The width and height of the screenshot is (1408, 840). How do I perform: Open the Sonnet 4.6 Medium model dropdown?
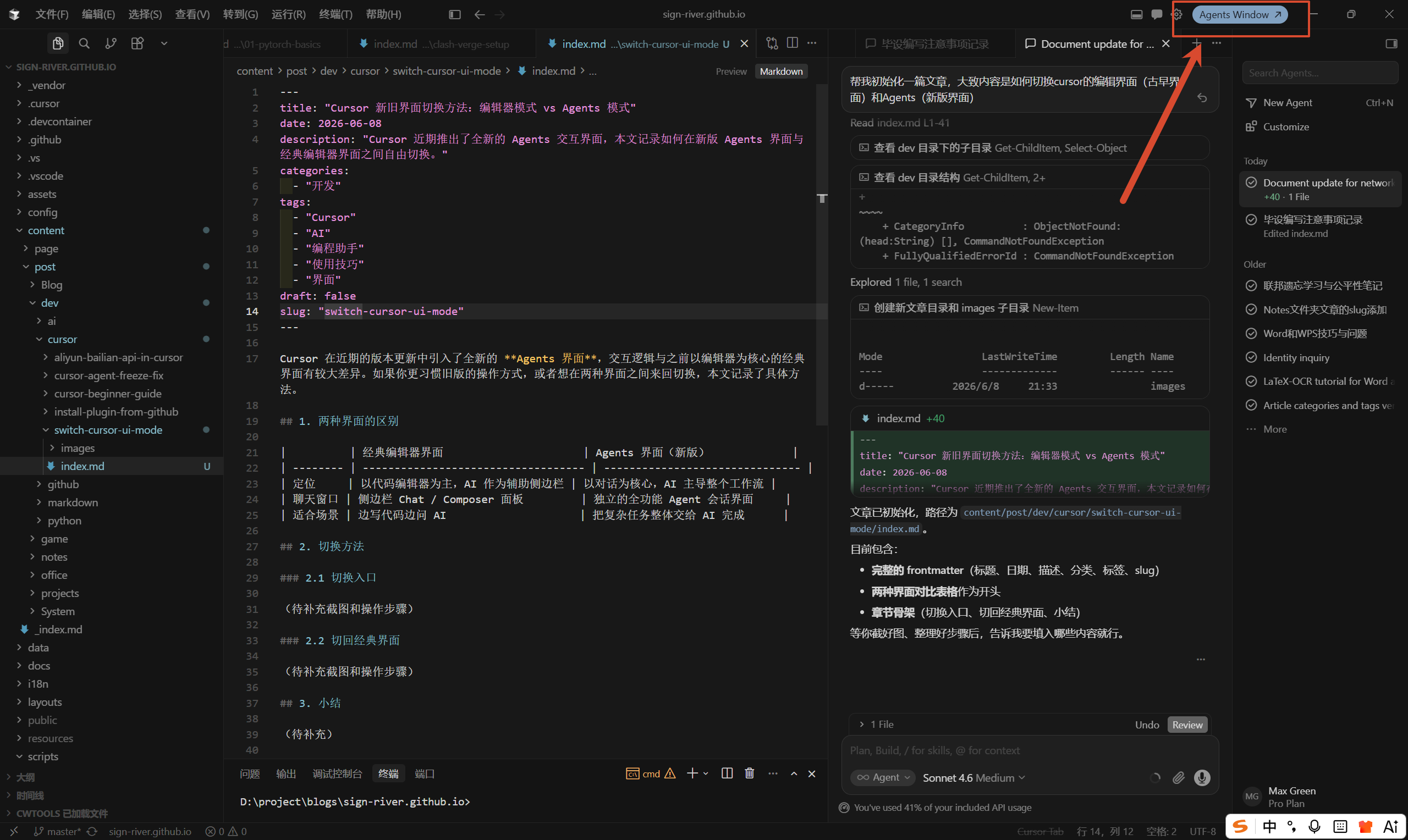[974, 778]
